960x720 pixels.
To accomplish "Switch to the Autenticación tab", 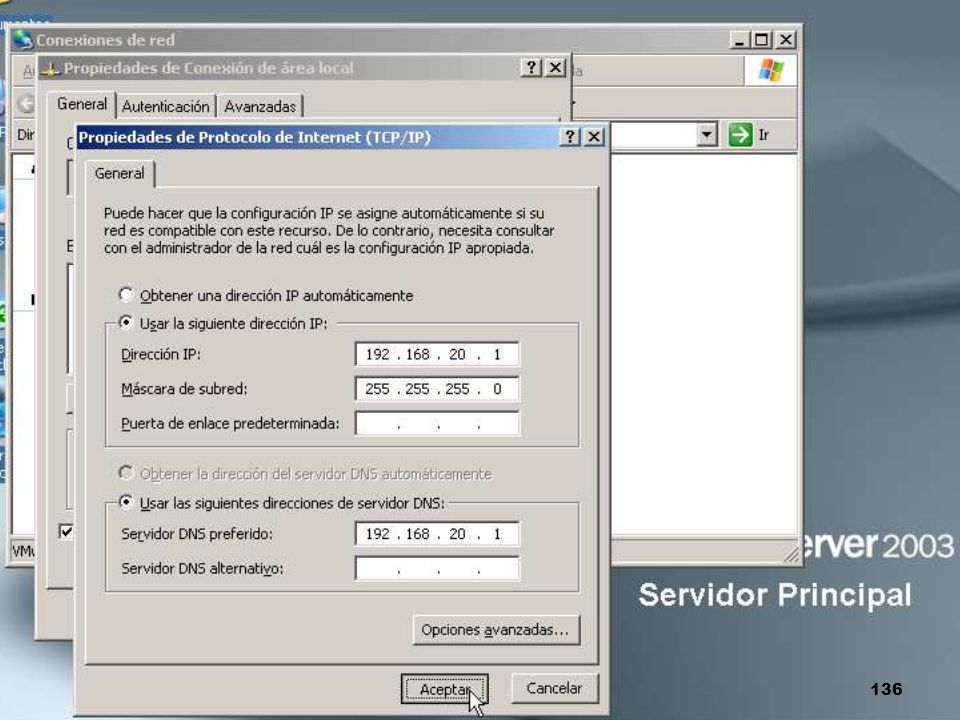I will 165,107.
